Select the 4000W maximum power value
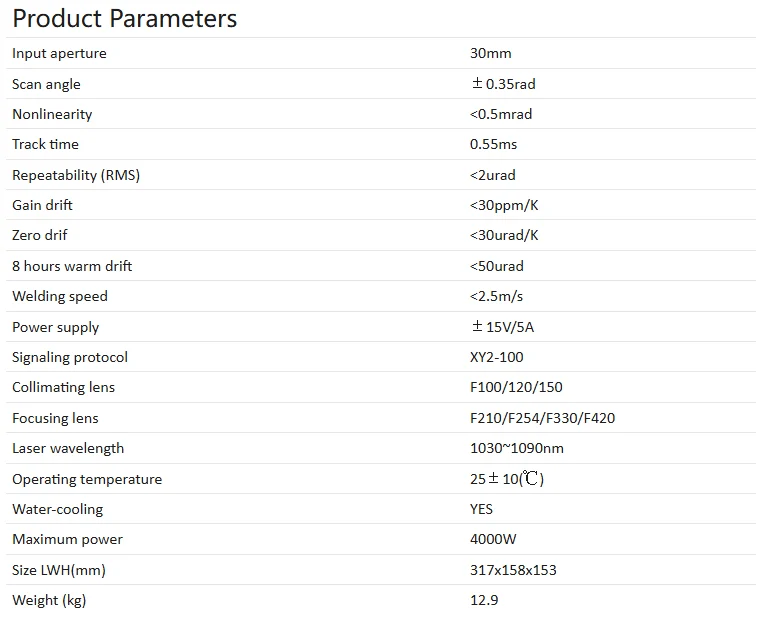Image resolution: width=761 pixels, height=617 pixels. tap(493, 539)
